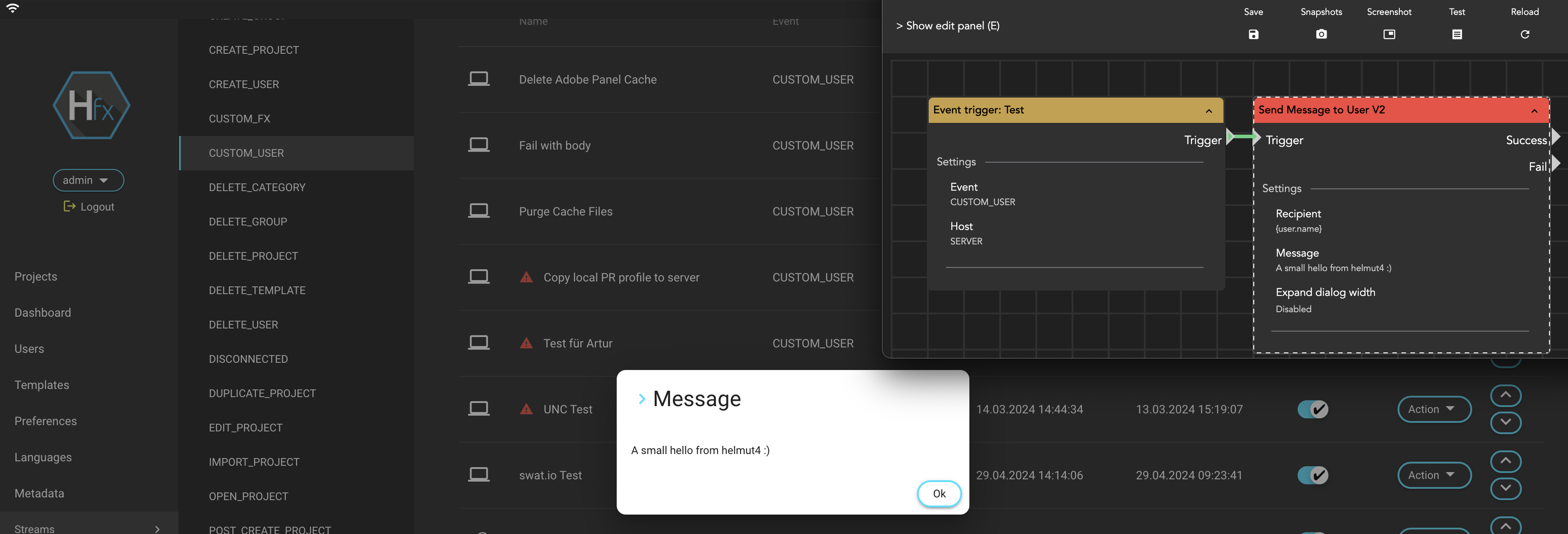Click move-up arrow in UNC Test row
This screenshot has width=1568, height=534.
coord(1505,395)
